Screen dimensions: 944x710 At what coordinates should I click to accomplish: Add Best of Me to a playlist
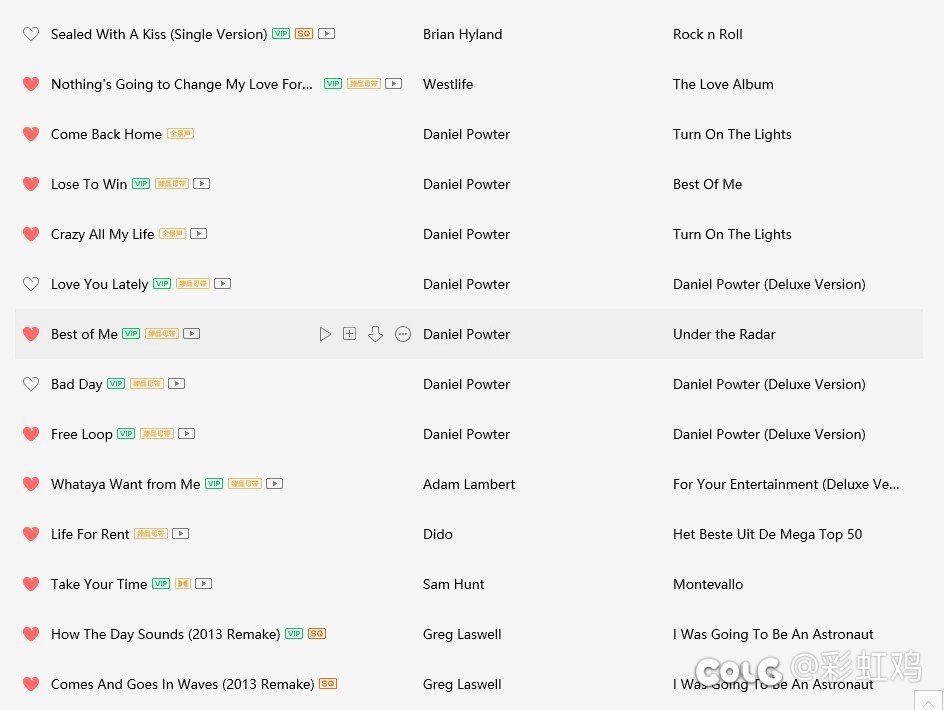(349, 334)
